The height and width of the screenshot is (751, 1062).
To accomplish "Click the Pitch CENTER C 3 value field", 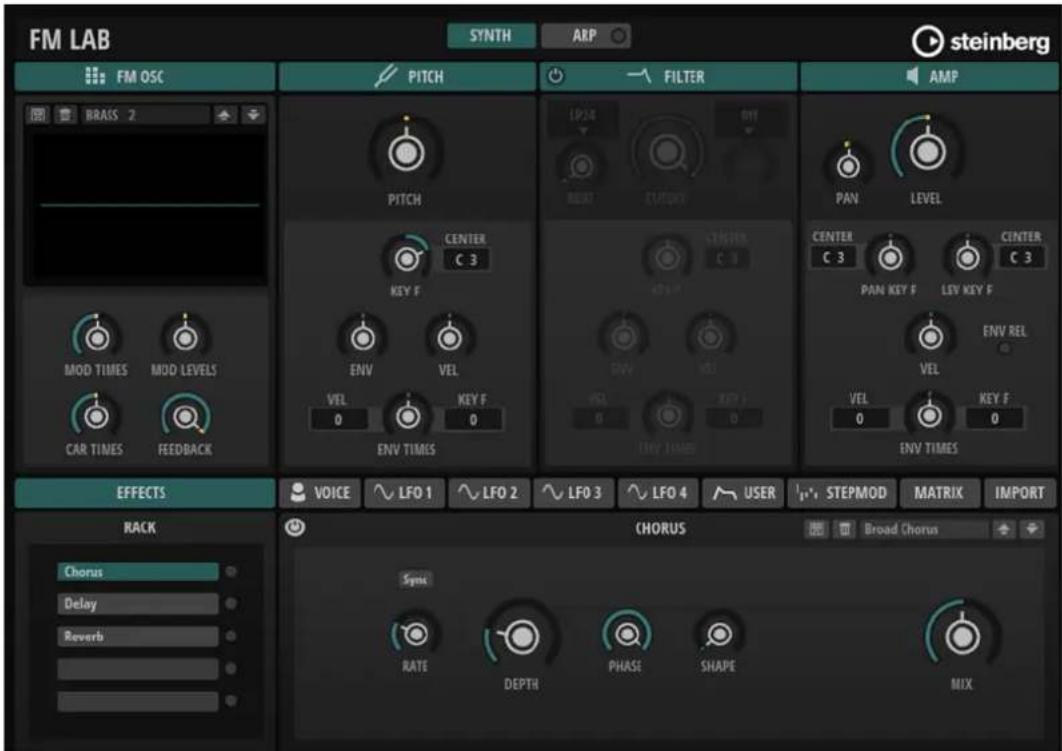I will click(466, 259).
